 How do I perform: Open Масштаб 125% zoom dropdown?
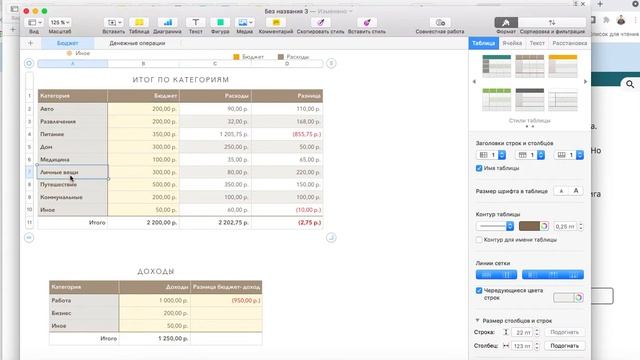[x=60, y=22]
